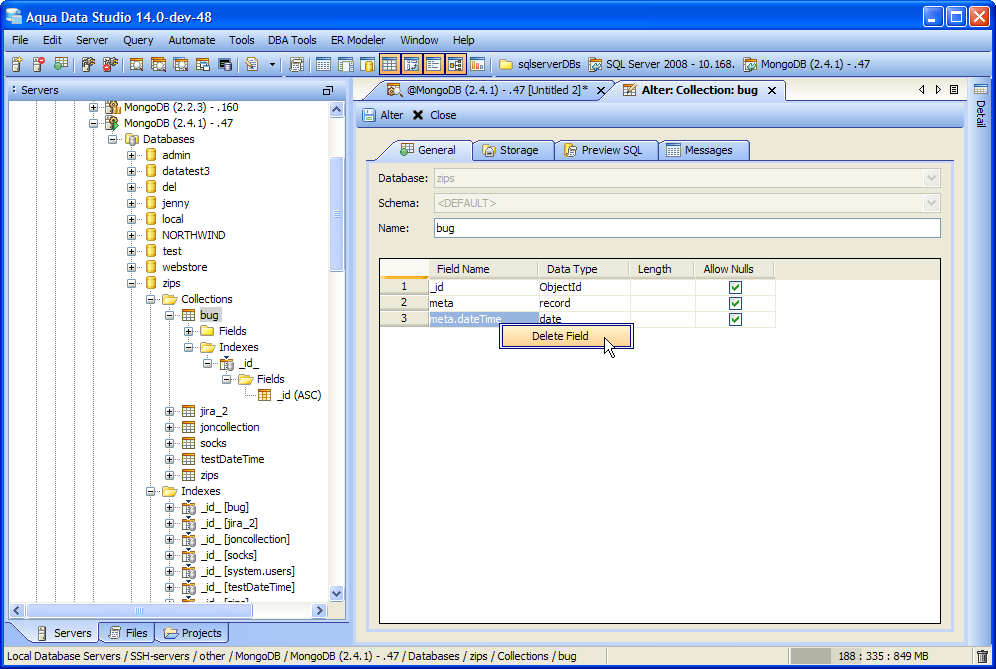This screenshot has width=996, height=669.
Task: Toggle Allow Nulls for meta field
Action: 735,303
